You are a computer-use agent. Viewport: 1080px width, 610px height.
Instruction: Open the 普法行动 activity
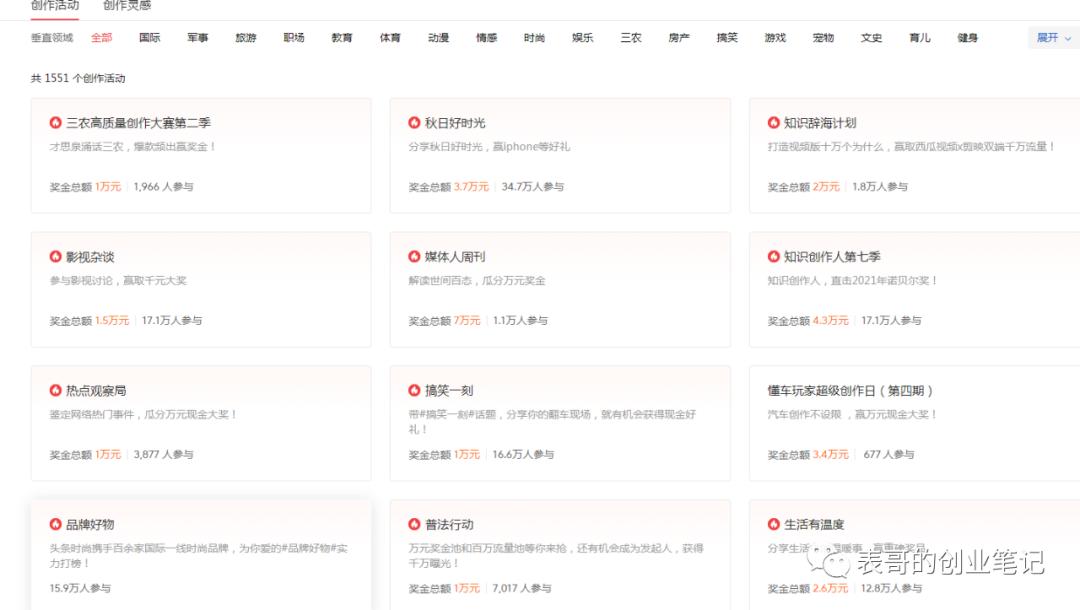448,523
